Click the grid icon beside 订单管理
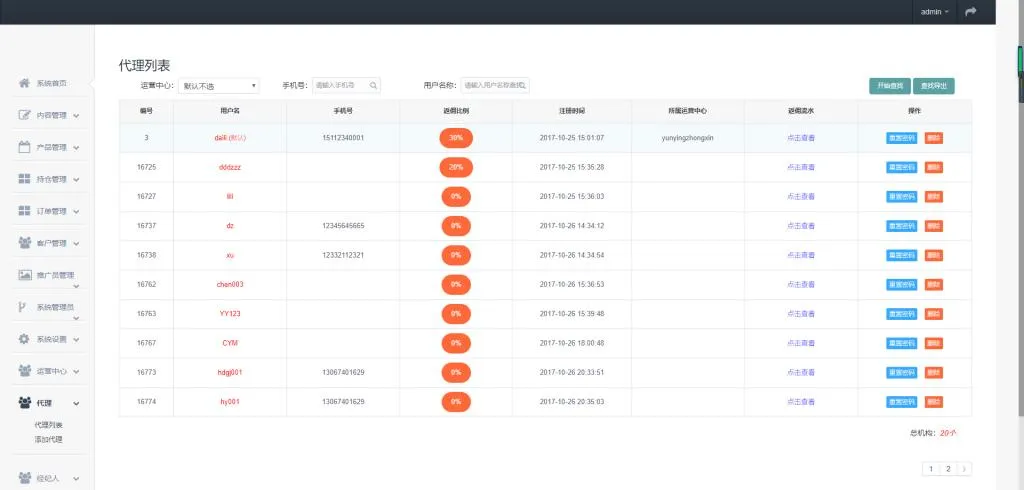This screenshot has height=490, width=1024. click(x=25, y=211)
